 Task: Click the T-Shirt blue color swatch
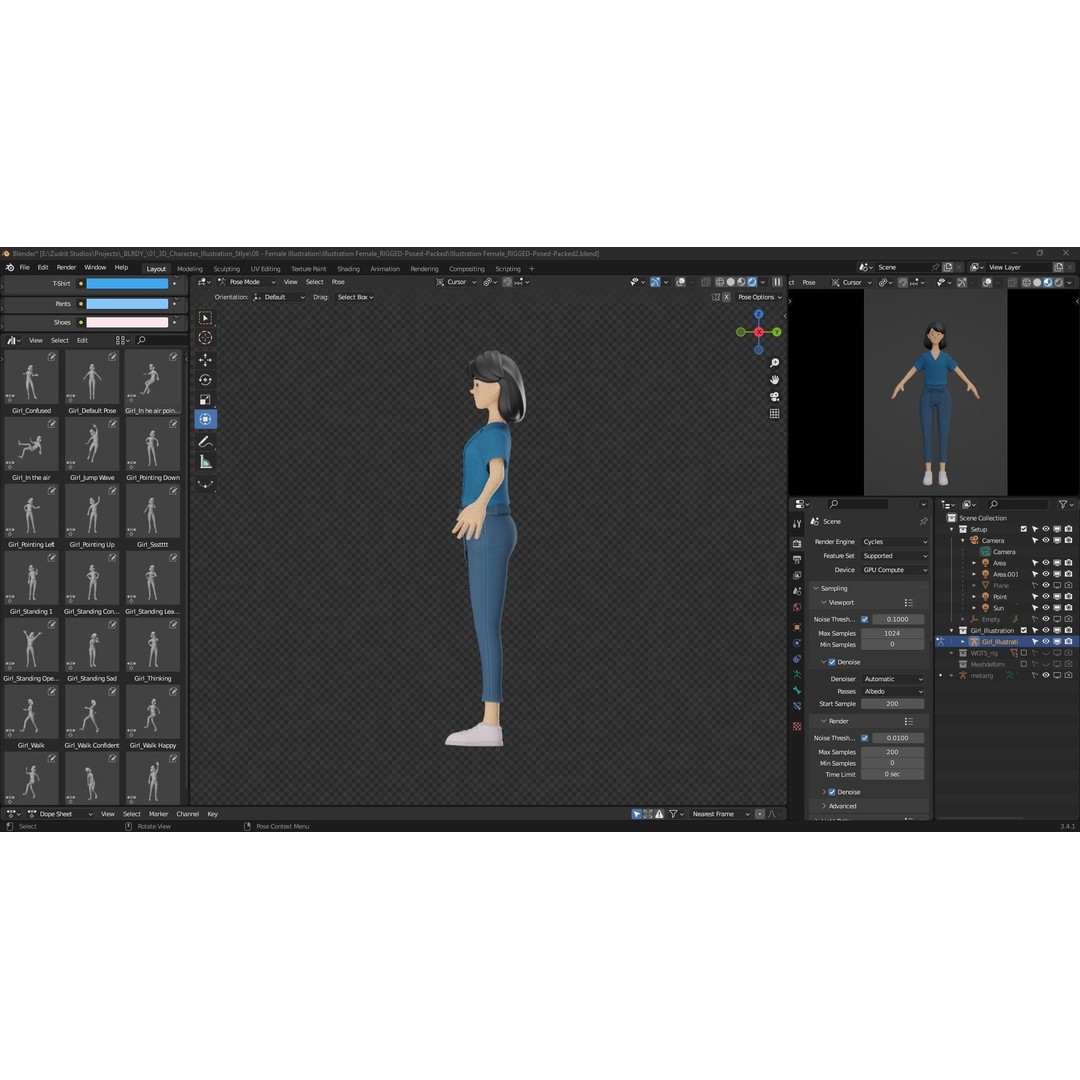[127, 283]
